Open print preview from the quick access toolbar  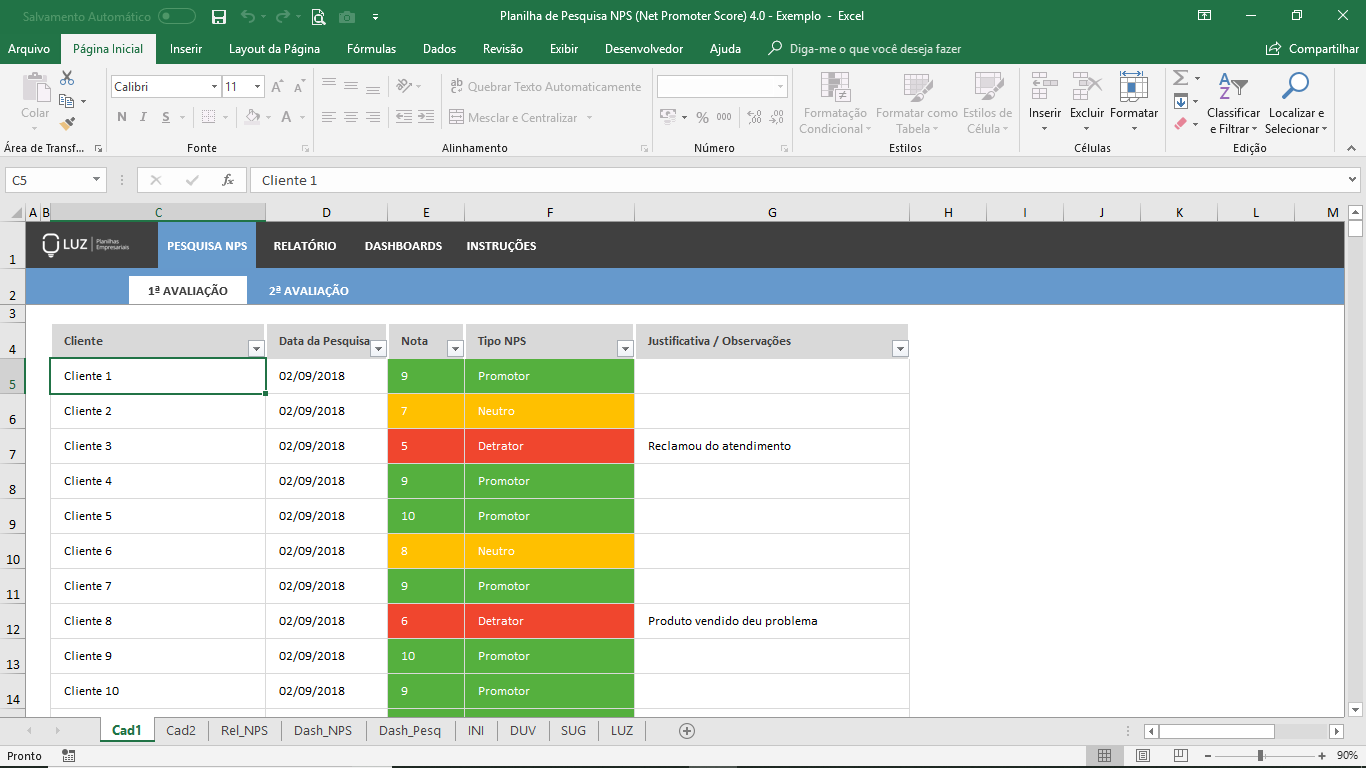click(x=319, y=16)
